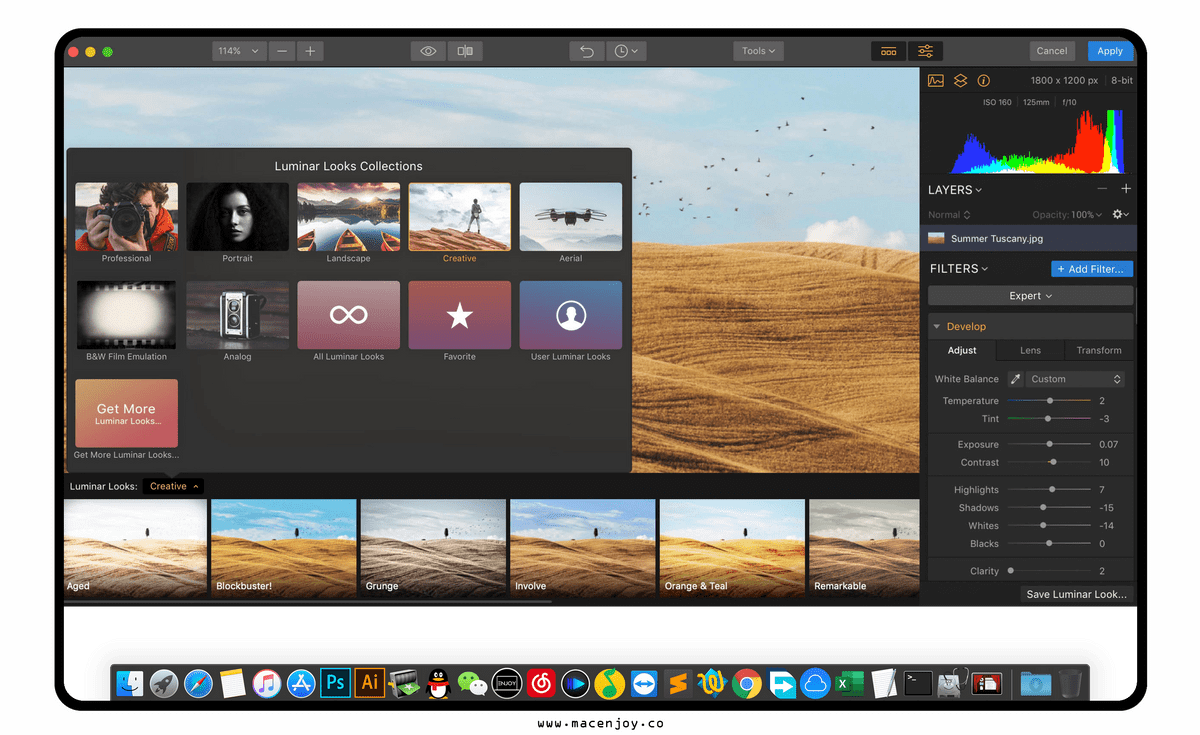1200x735 pixels.
Task: Zoom out with the minus button
Action: click(282, 51)
